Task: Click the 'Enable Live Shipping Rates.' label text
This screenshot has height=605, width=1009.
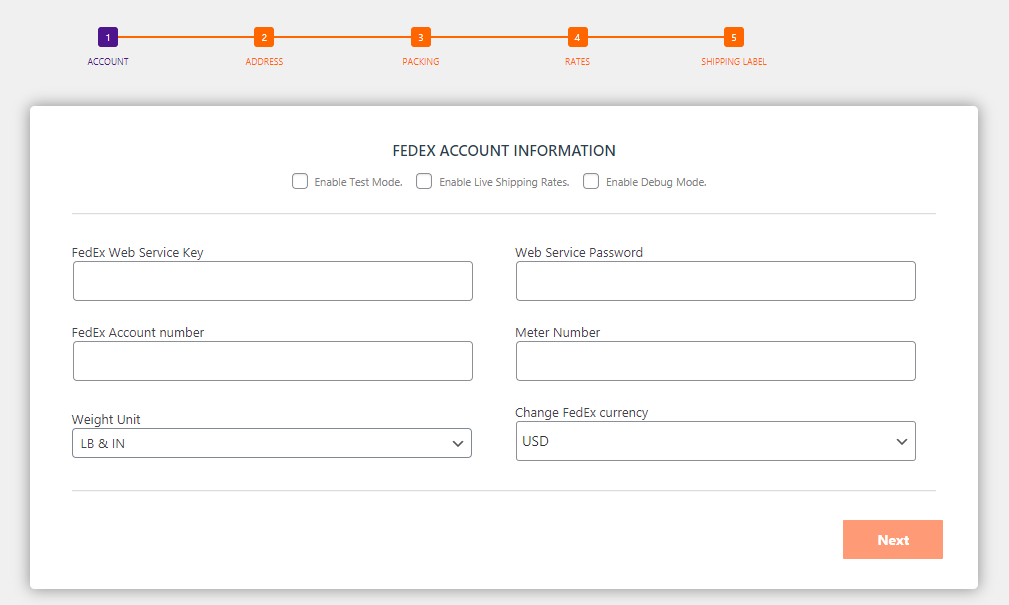Action: pos(504,182)
